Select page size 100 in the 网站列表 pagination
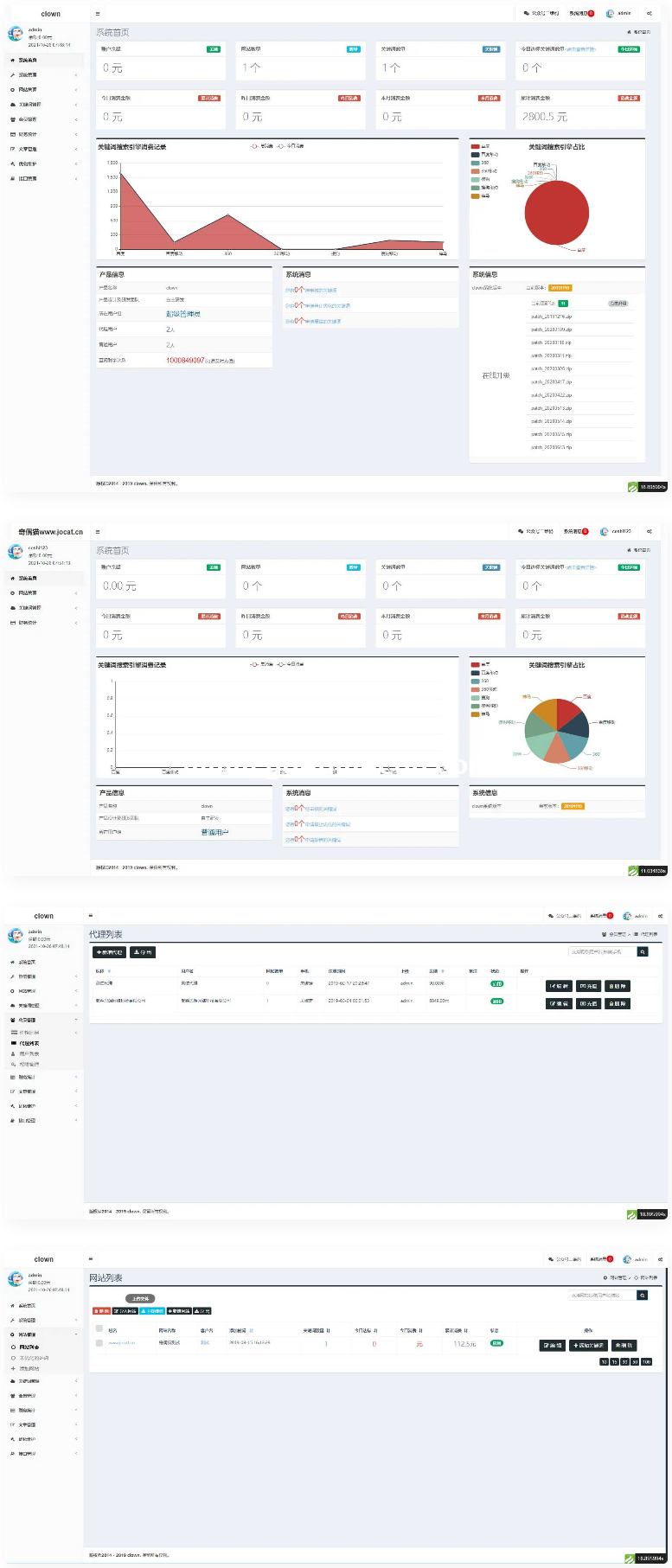Screen dimensions: 672x1568 click(x=646, y=1362)
